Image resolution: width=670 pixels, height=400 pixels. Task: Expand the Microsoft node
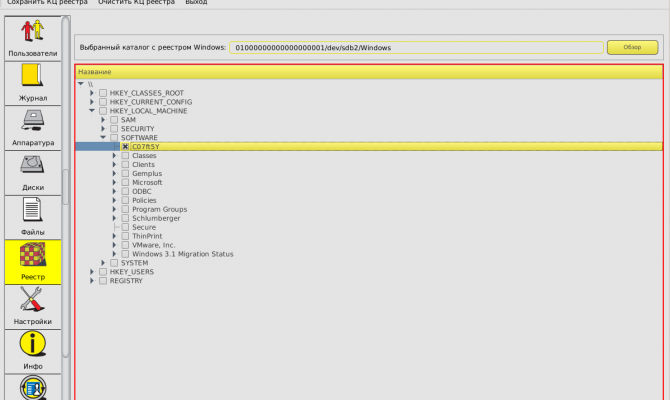coord(114,182)
